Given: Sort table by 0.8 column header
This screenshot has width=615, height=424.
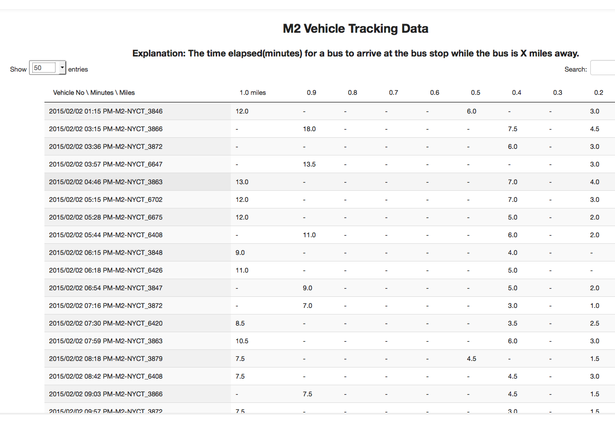Looking at the screenshot, I should (x=352, y=93).
